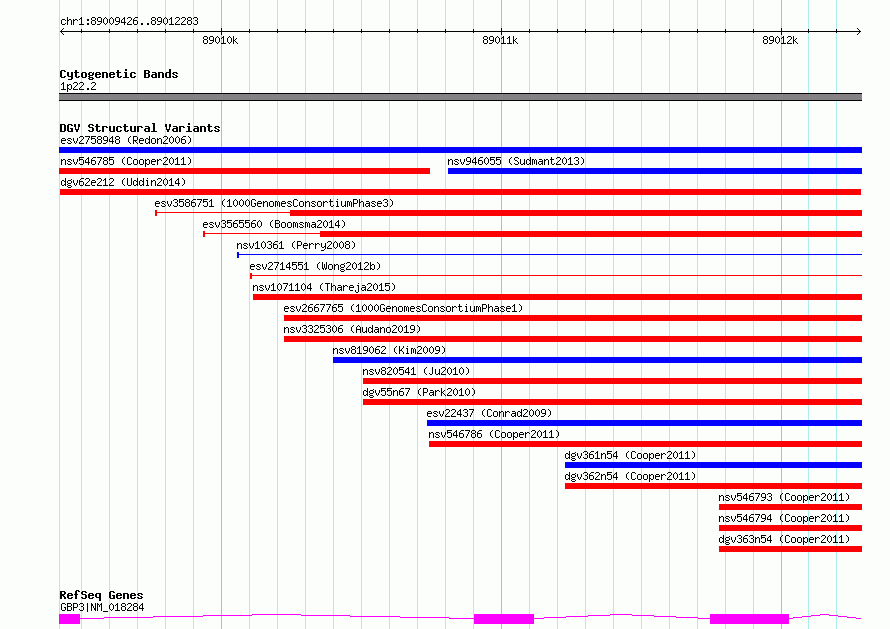Screen dimensions: 890x629
Task: Open esv3586751 (1000GenomesConsortiumPhase3) label
Action: 274,203
